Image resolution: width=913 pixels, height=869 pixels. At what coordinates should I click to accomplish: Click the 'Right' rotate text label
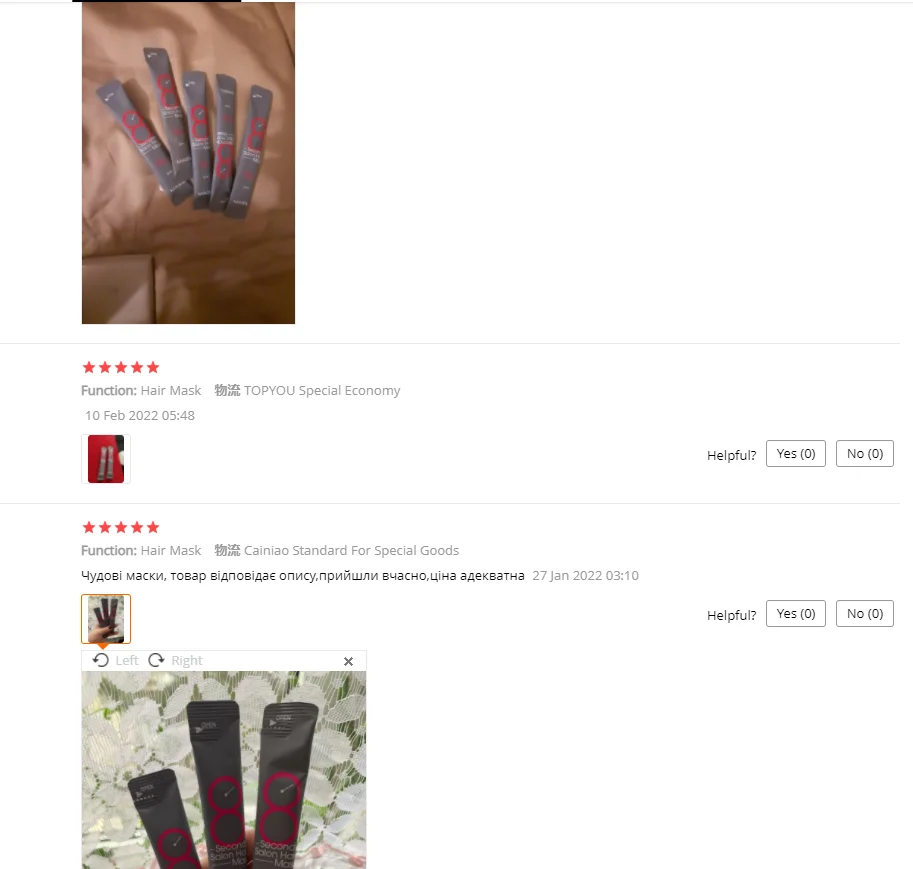pos(187,660)
